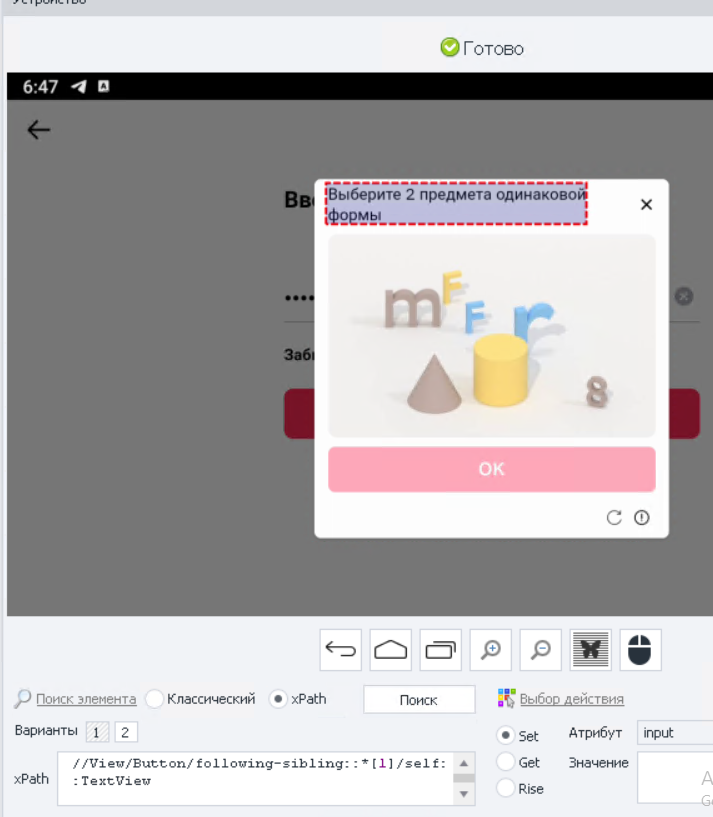Click into the xPath expression field
Image resolution: width=713 pixels, height=817 pixels.
255,778
